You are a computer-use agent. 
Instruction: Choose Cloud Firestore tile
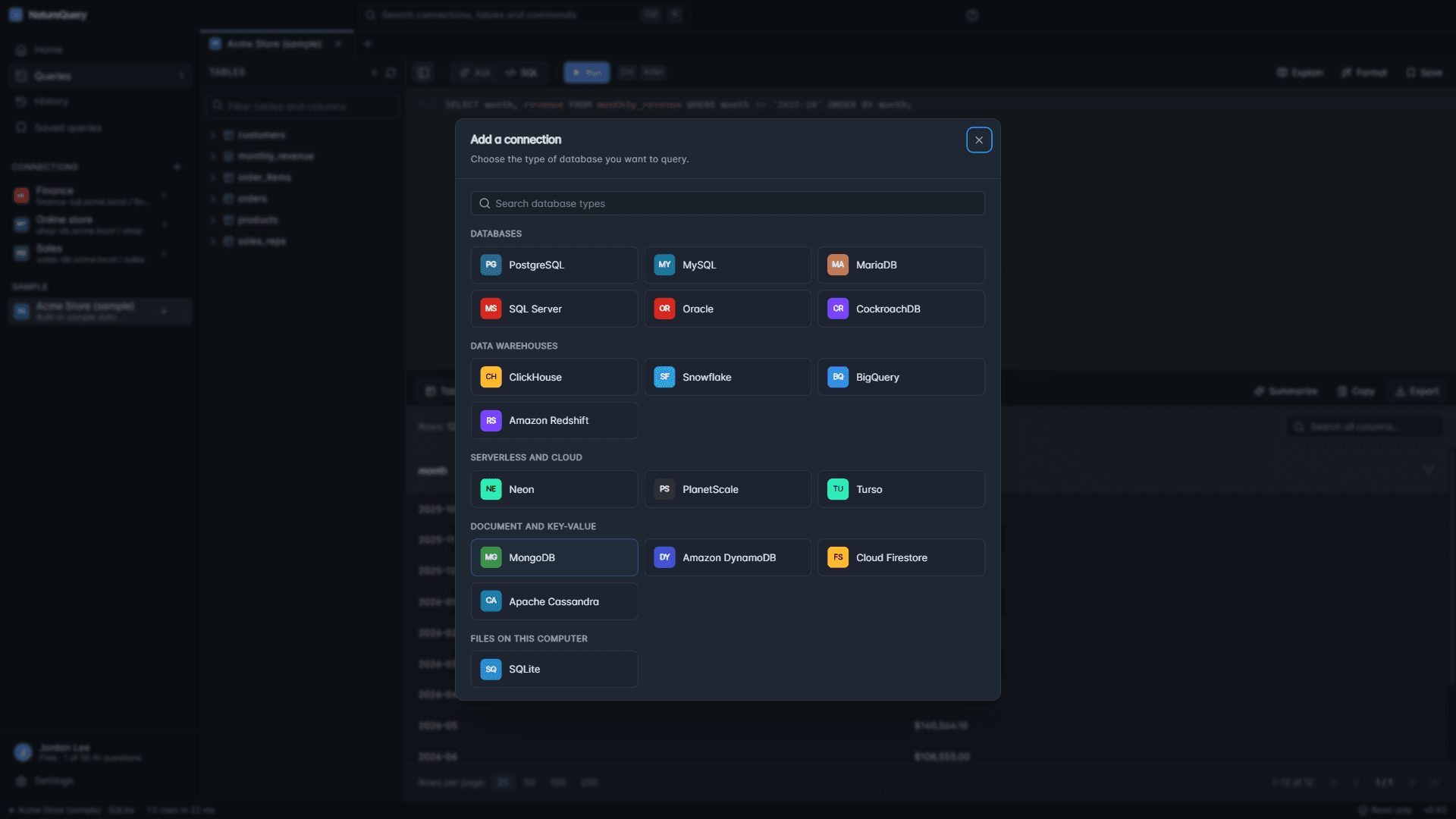(901, 557)
